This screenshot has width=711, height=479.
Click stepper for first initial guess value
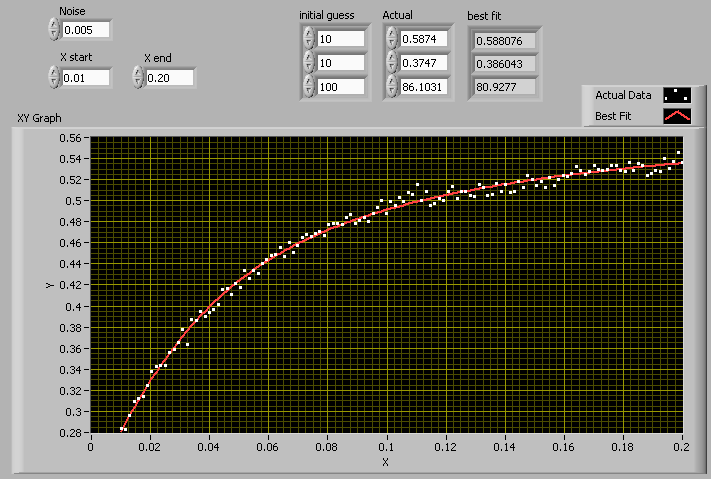tap(308, 40)
